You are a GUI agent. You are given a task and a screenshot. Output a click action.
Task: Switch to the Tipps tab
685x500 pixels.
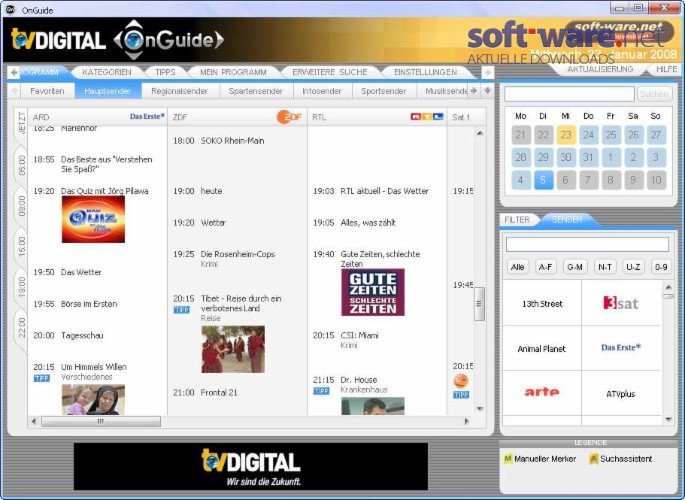click(x=165, y=72)
